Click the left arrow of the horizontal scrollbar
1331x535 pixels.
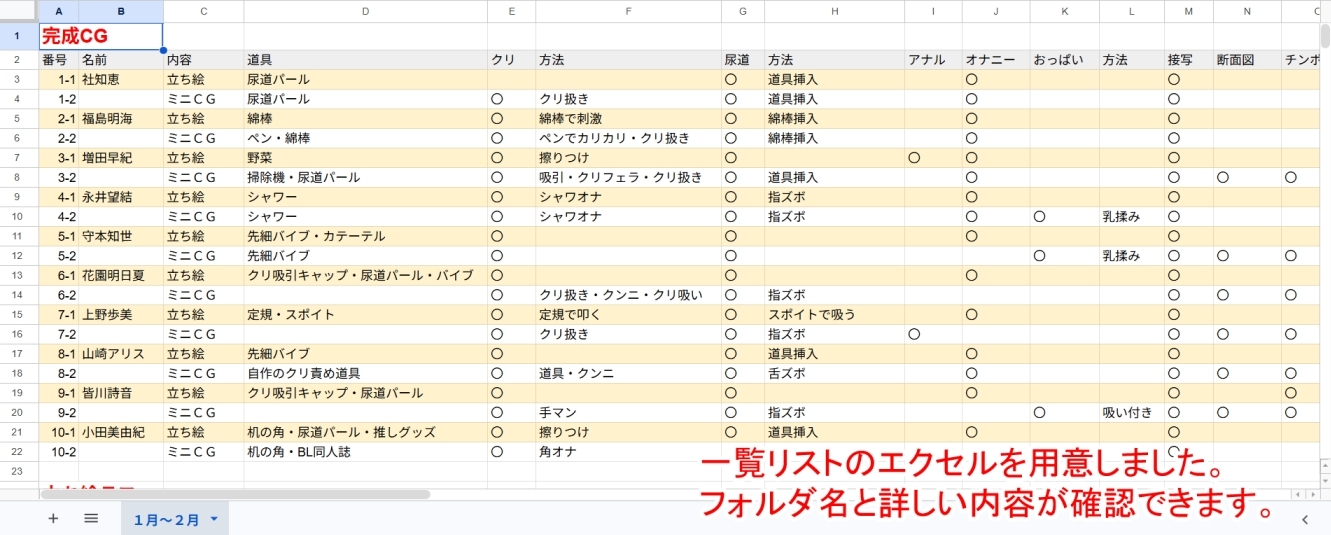point(1298,494)
